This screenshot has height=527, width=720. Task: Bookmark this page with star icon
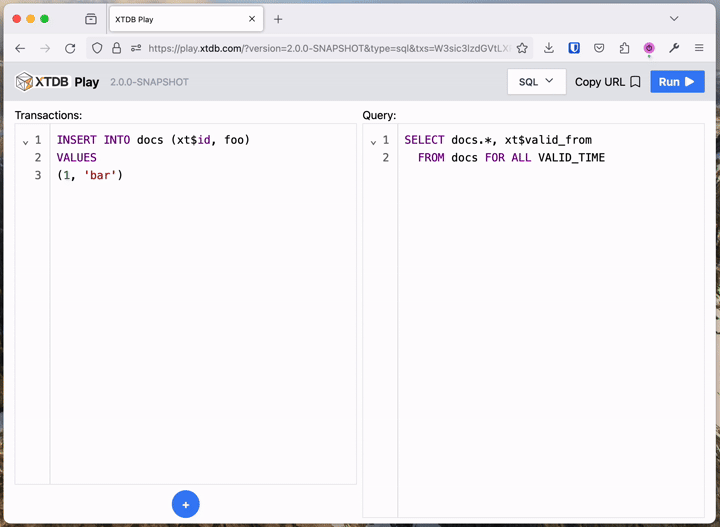coord(522,48)
